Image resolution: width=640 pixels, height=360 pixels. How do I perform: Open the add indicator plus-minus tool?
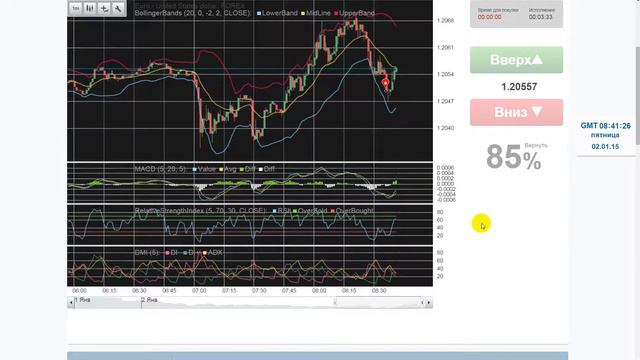click(x=104, y=8)
